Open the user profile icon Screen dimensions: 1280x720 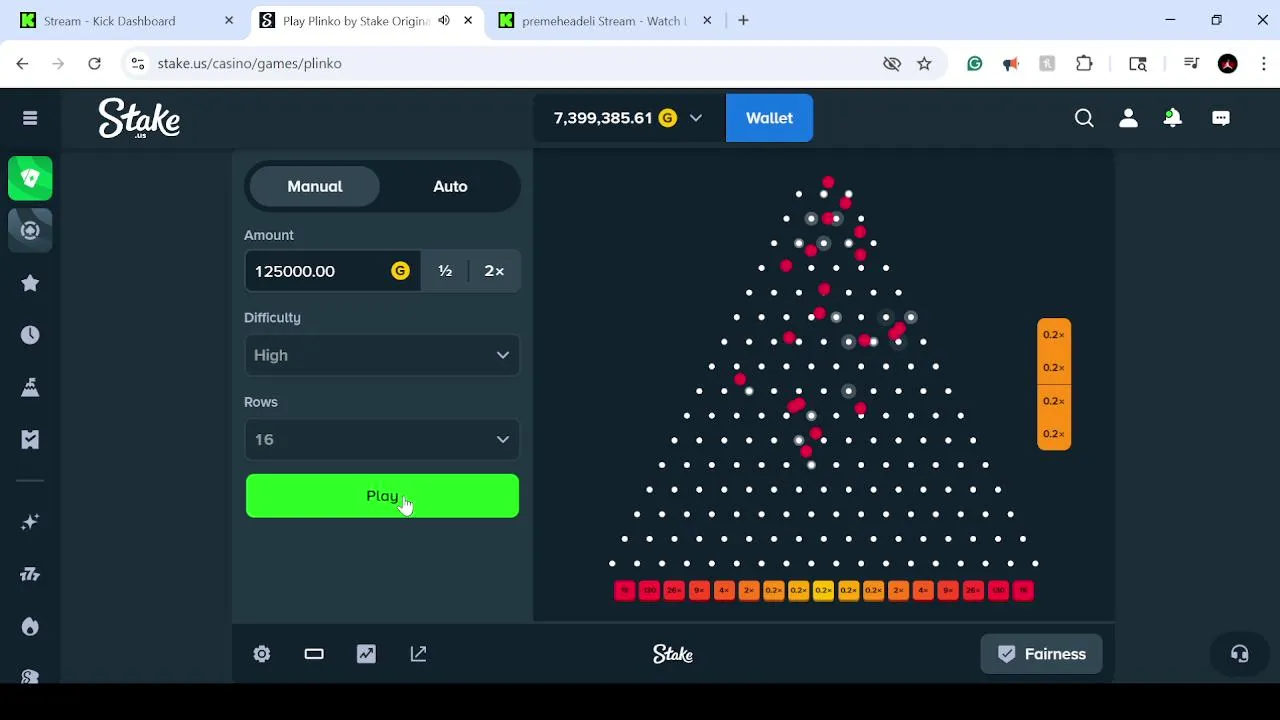coord(1128,118)
